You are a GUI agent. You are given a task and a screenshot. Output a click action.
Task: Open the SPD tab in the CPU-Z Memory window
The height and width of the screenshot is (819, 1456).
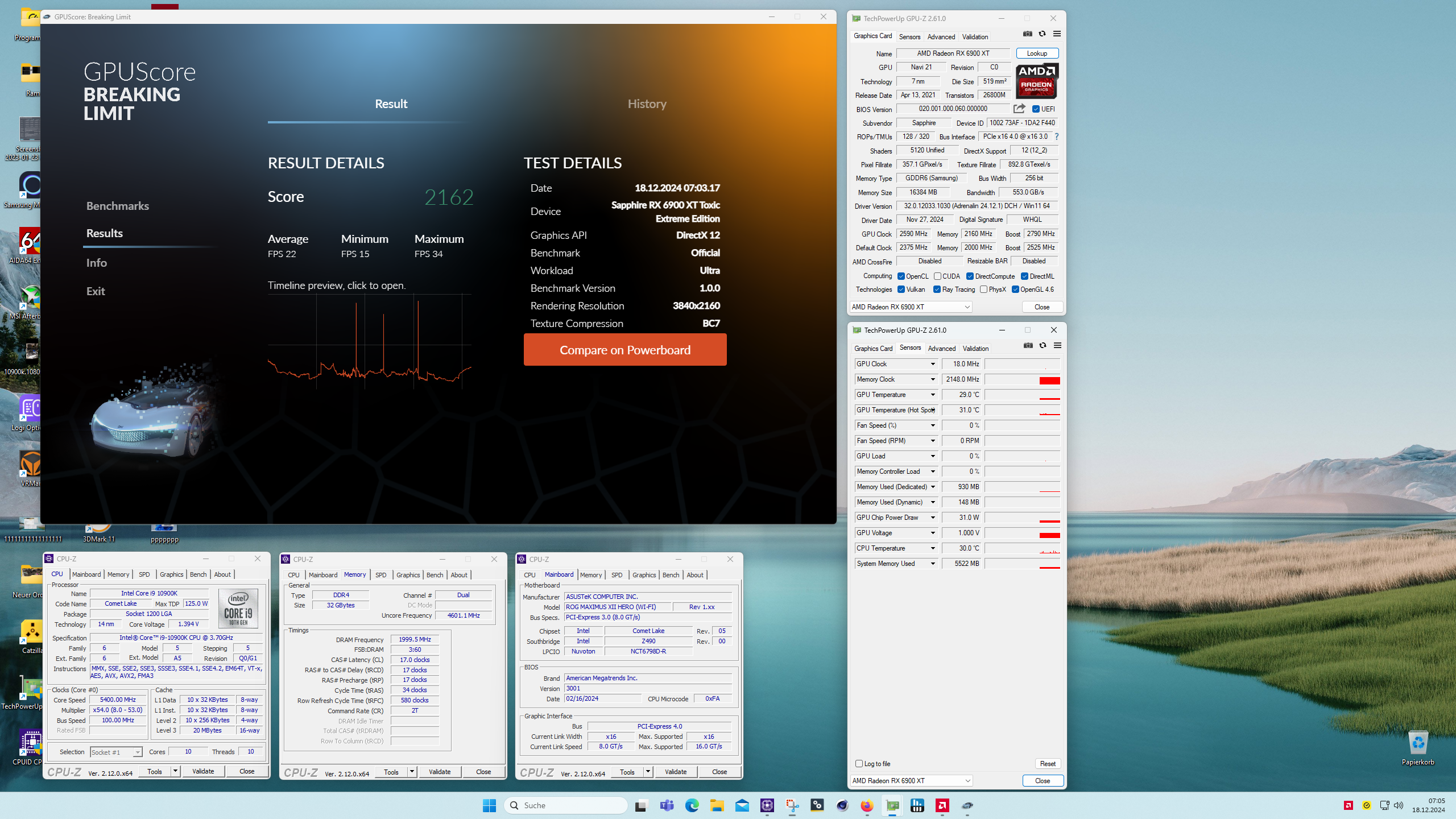(380, 575)
